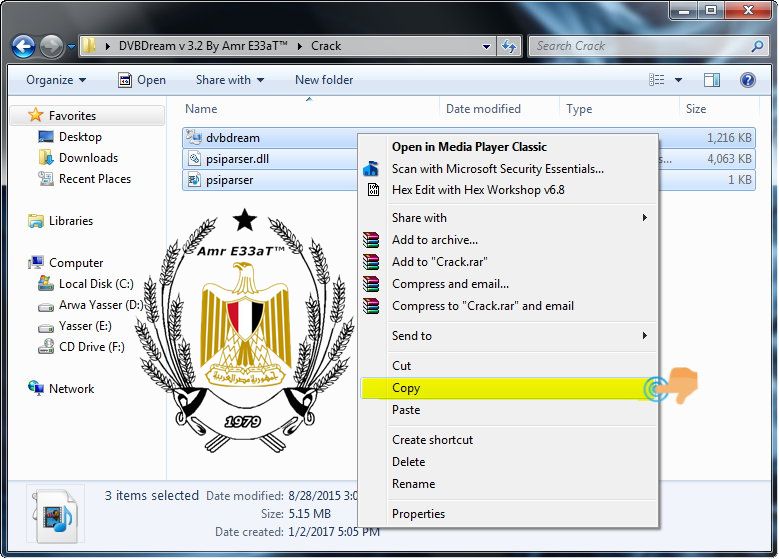
Task: Select the DVBDream v 3.2 breadcrumb
Action: pyautogui.click(x=203, y=46)
